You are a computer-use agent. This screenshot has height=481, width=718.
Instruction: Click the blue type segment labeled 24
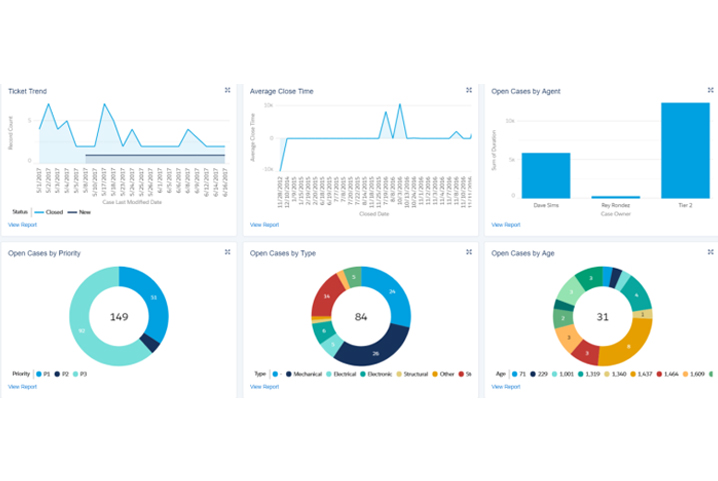[392, 291]
